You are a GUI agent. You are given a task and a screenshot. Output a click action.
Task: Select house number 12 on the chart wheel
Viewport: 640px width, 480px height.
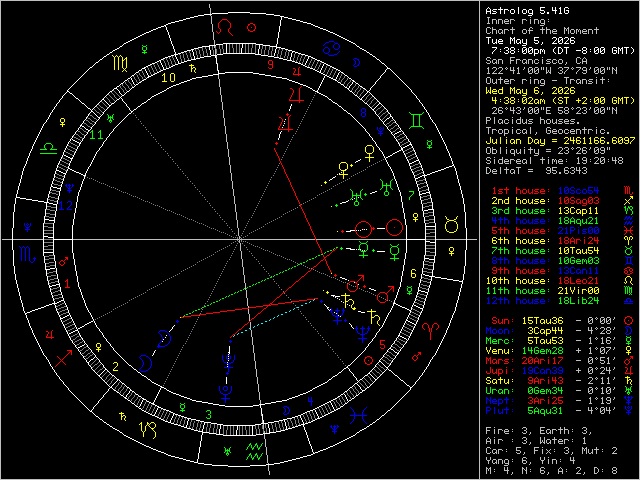[x=65, y=205]
